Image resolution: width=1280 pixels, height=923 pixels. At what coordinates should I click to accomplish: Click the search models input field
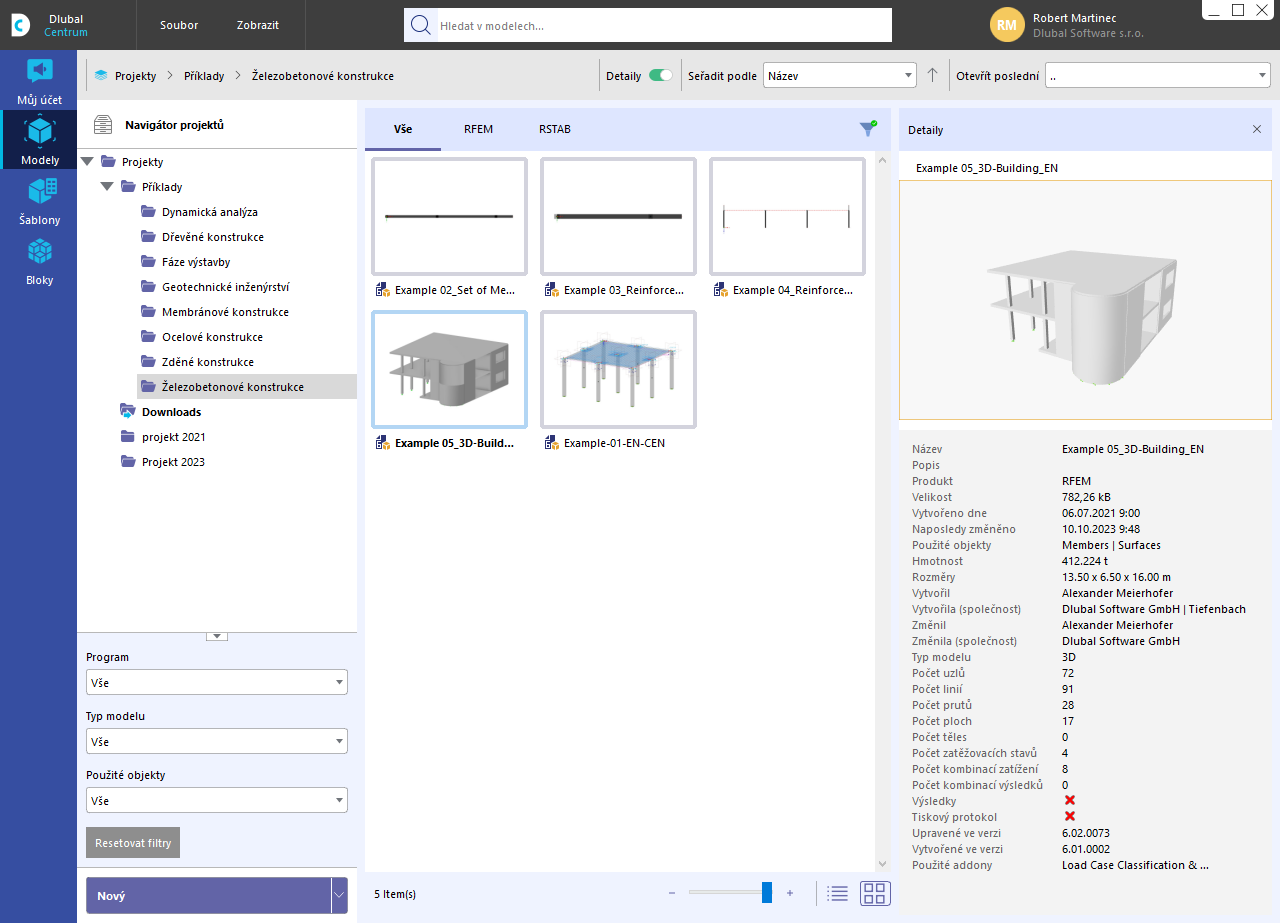(x=664, y=25)
